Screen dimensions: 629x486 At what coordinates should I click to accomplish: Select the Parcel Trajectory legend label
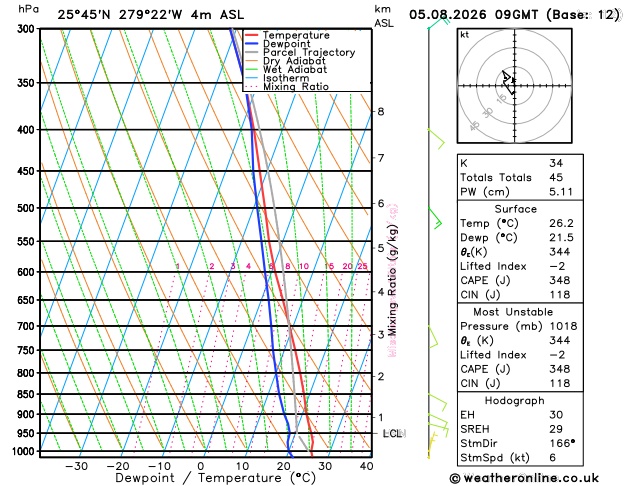pos(309,53)
